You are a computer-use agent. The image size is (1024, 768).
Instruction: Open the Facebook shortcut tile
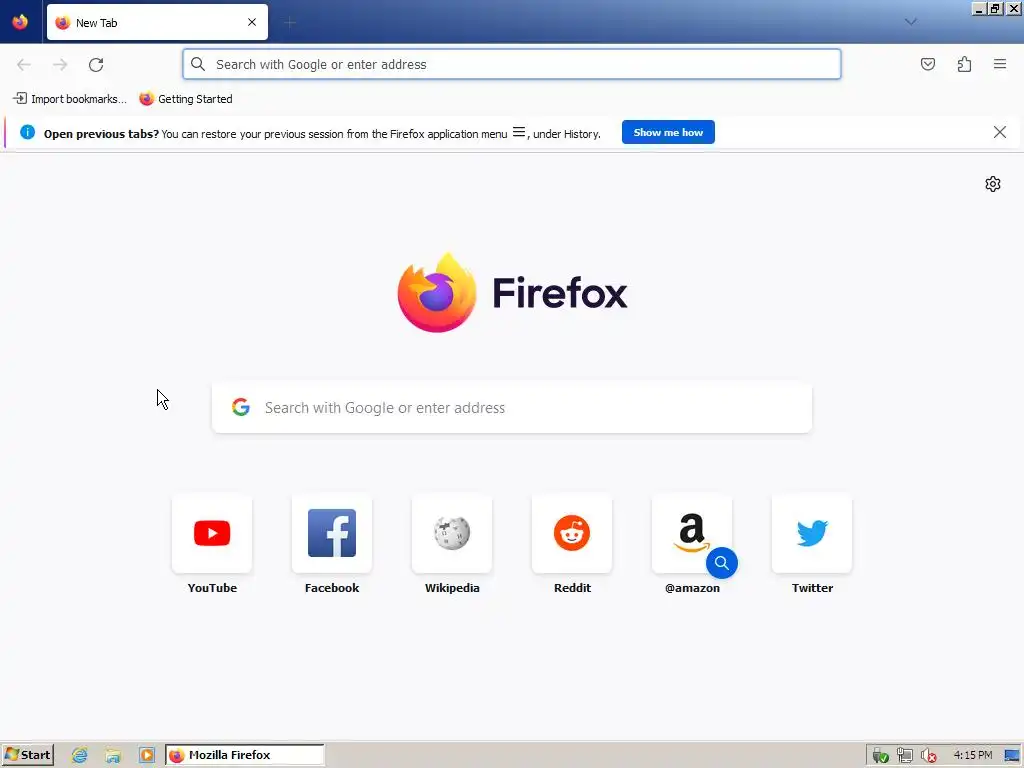(x=332, y=545)
